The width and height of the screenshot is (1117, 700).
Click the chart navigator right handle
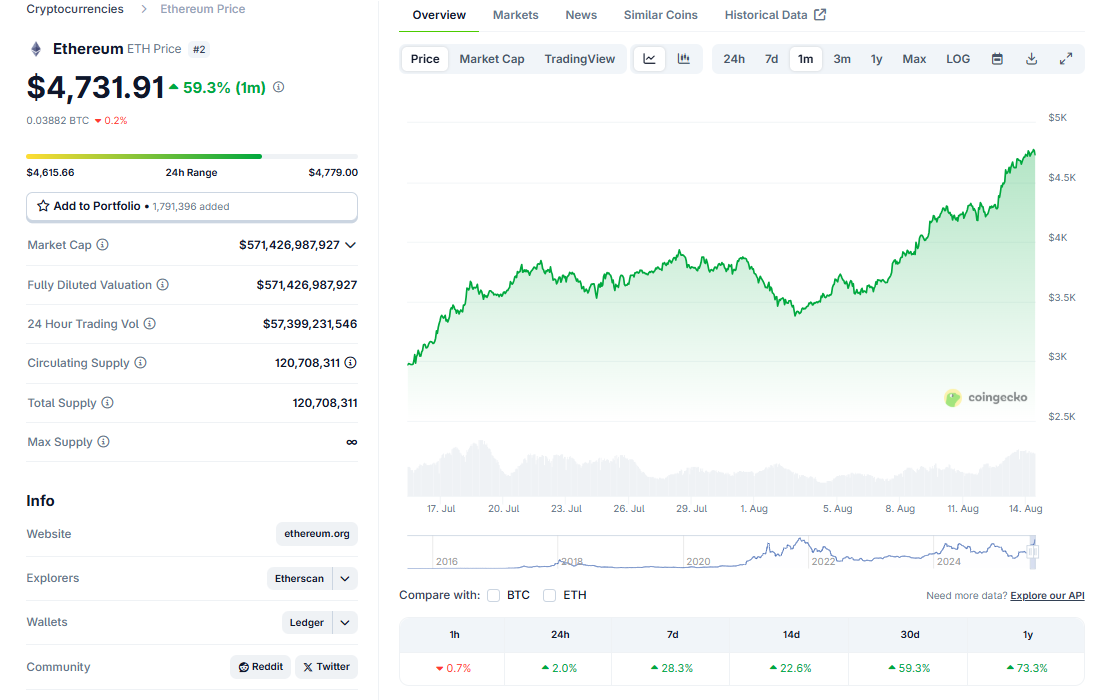[1032, 552]
